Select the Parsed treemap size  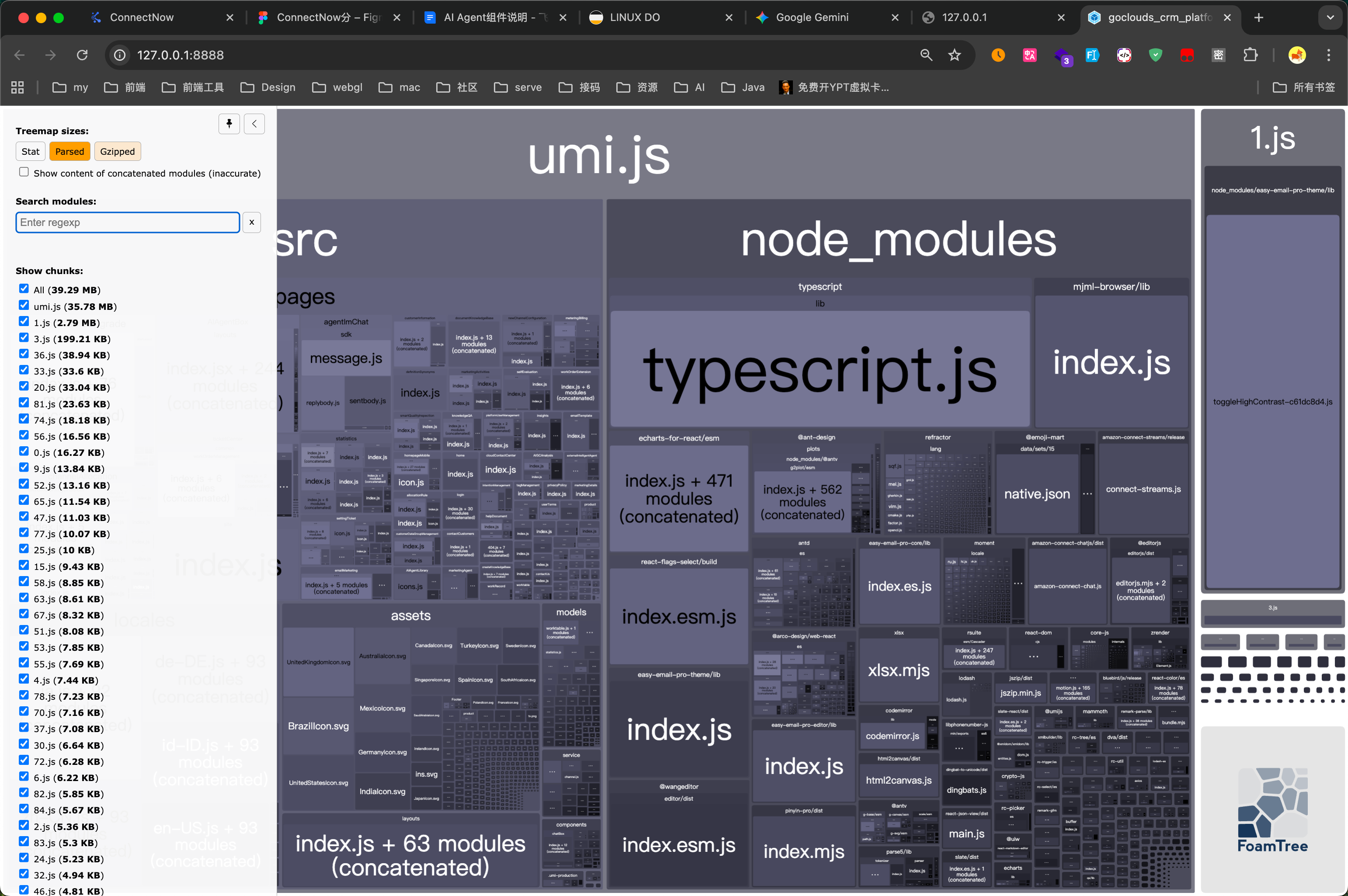[x=69, y=151]
